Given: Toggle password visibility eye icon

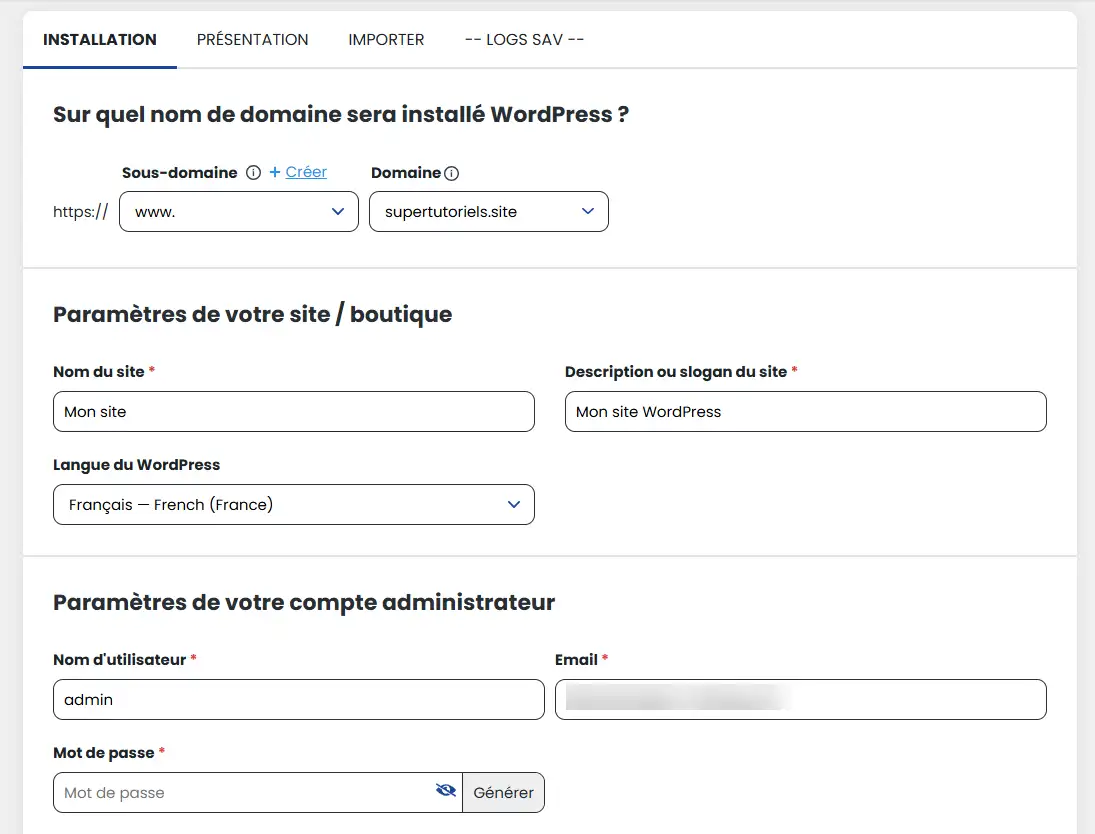Looking at the screenshot, I should (446, 790).
